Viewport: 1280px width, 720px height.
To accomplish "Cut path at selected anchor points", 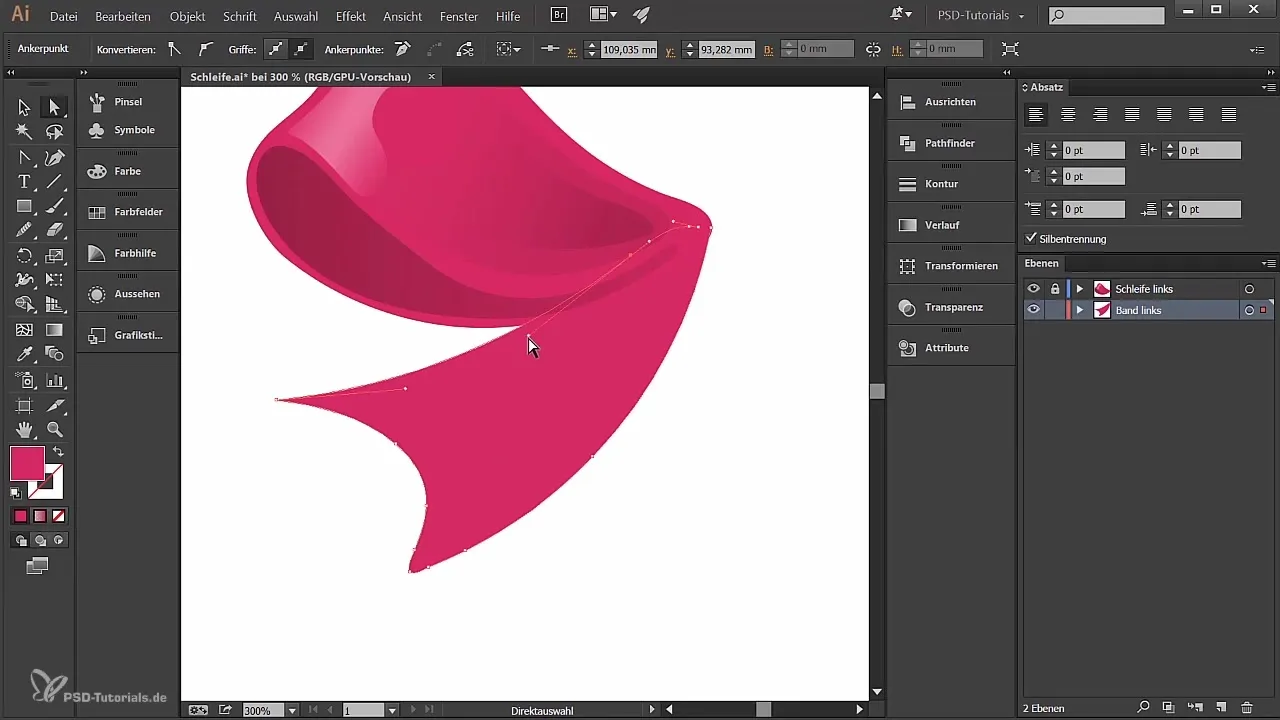I will tap(465, 48).
